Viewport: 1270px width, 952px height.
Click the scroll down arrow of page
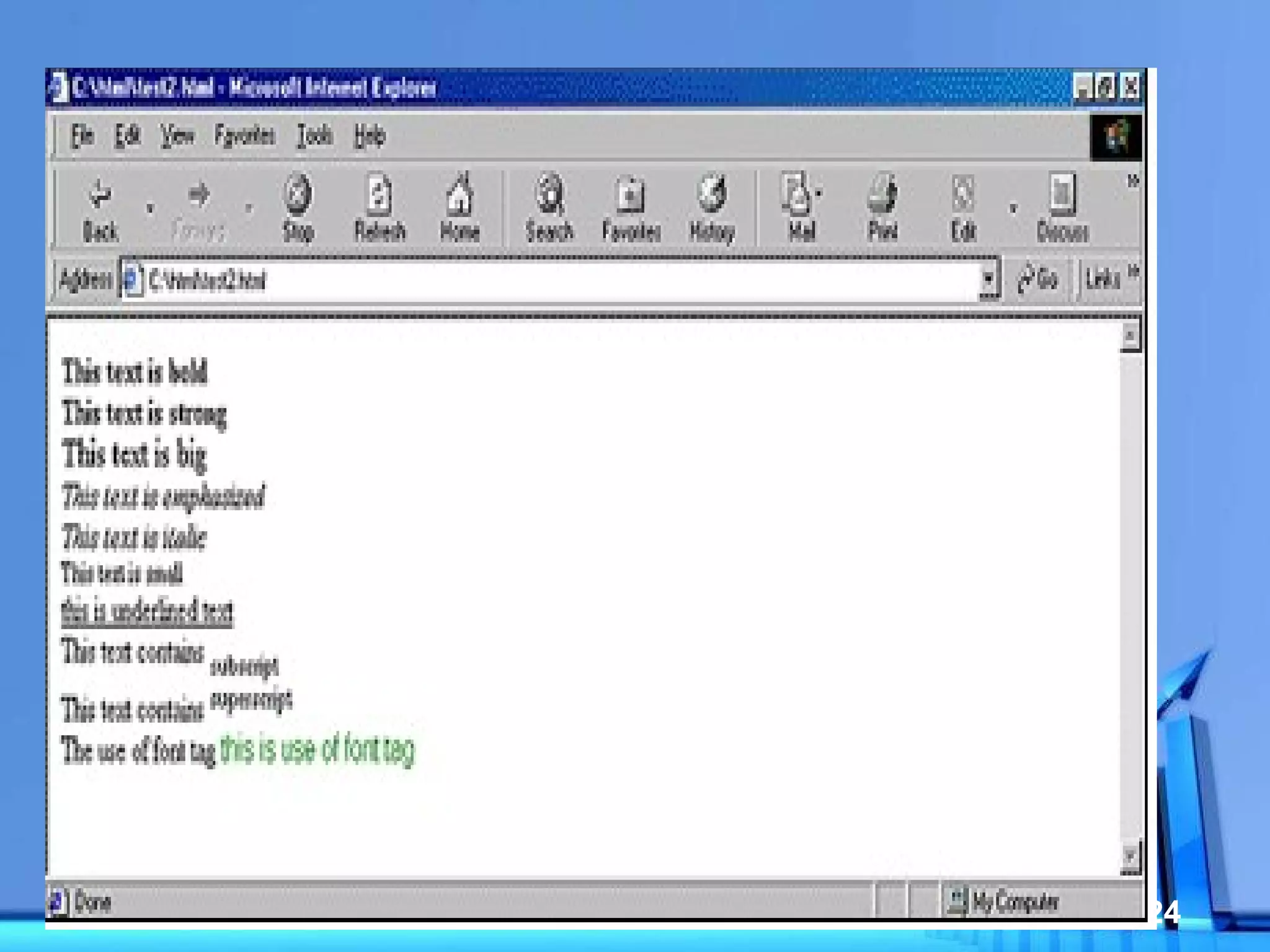[x=1130, y=857]
